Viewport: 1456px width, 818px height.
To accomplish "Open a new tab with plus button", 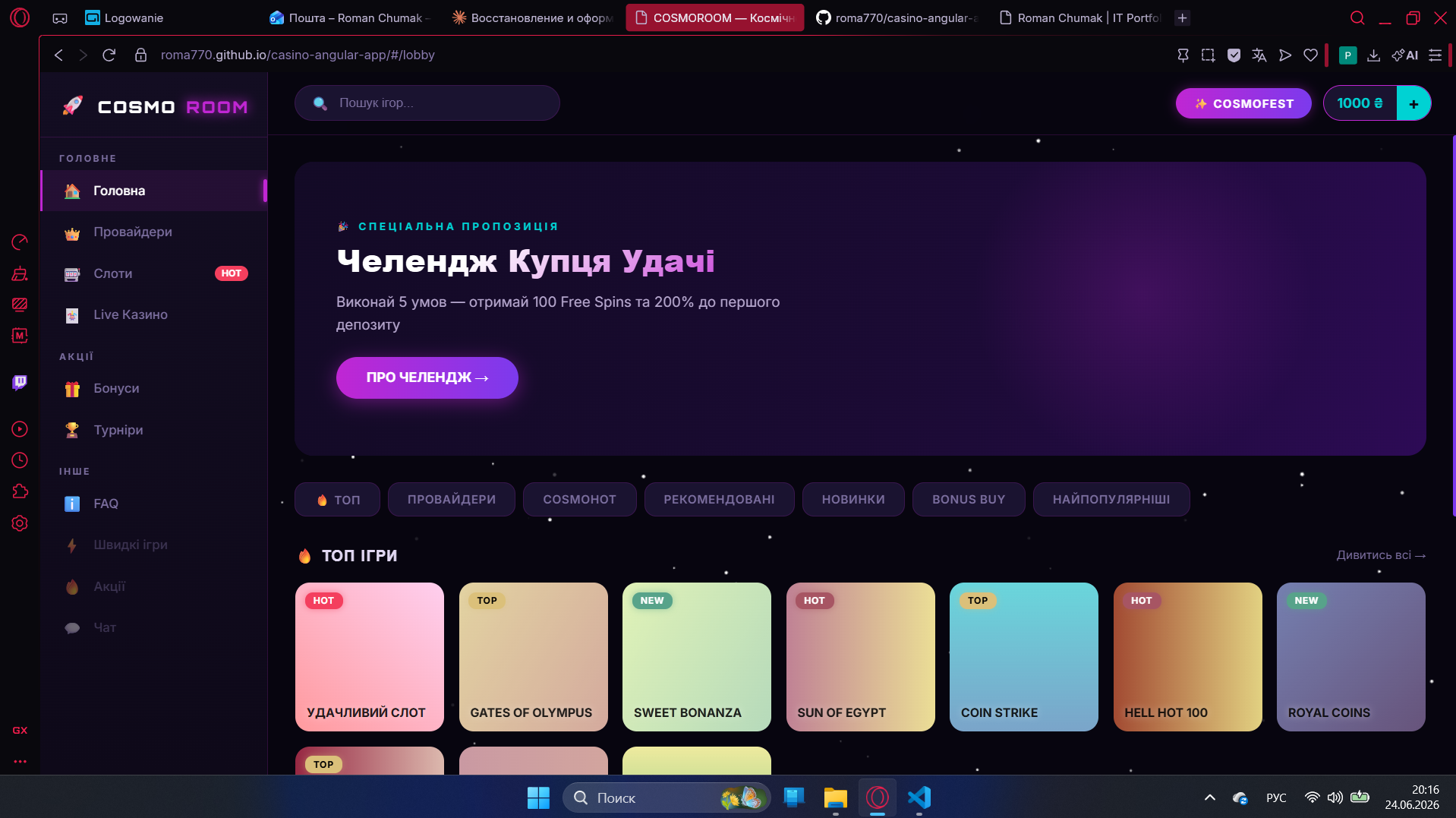I will [x=1182, y=17].
